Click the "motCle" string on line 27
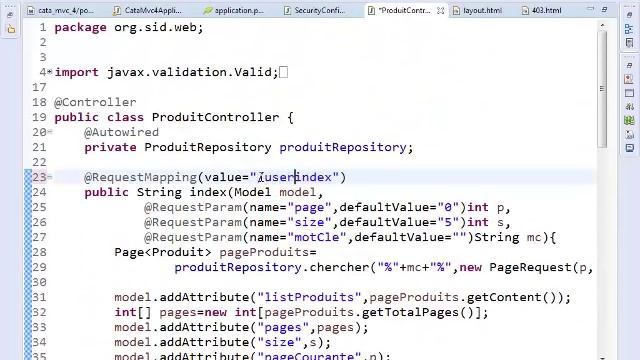Image resolution: width=640 pixels, height=360 pixels. 317,237
